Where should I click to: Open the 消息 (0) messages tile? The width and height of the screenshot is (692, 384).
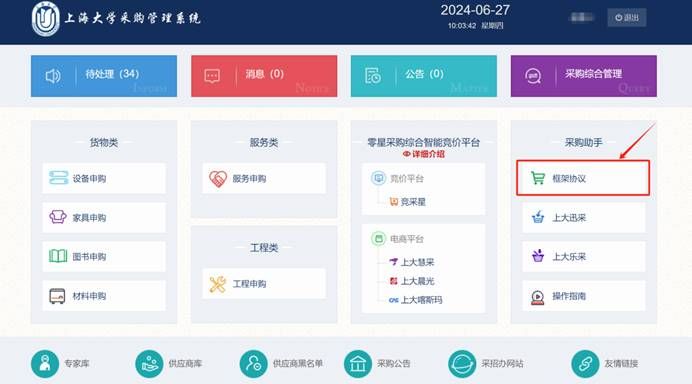264,76
